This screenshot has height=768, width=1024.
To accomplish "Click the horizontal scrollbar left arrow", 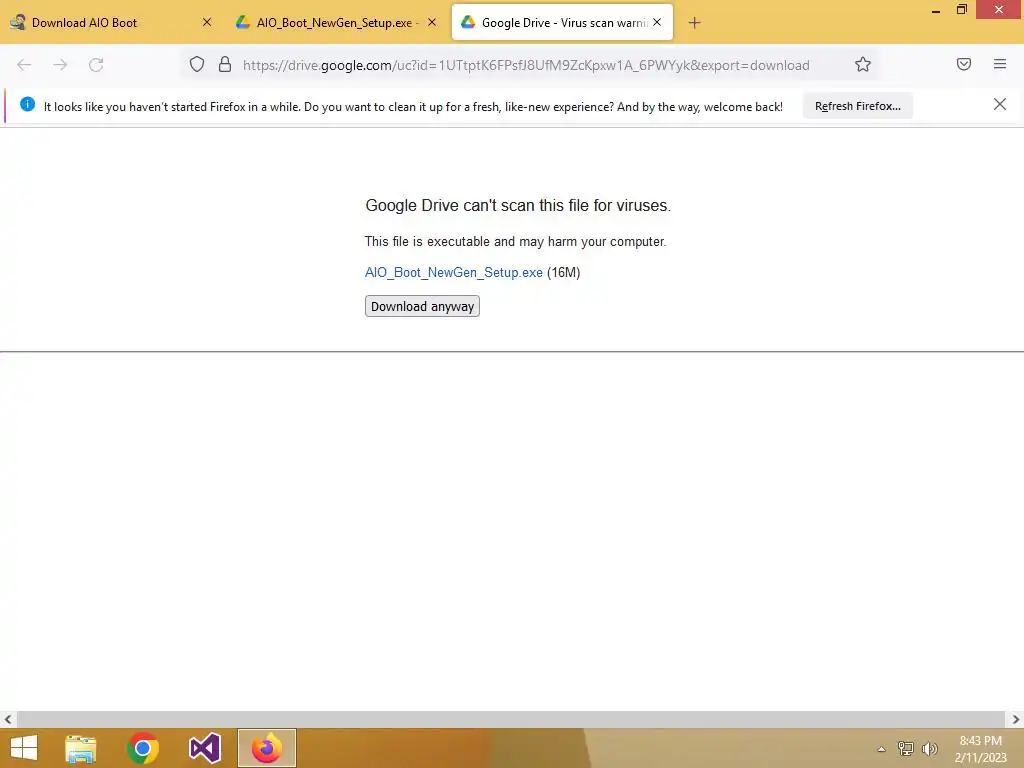I will [x=8, y=720].
